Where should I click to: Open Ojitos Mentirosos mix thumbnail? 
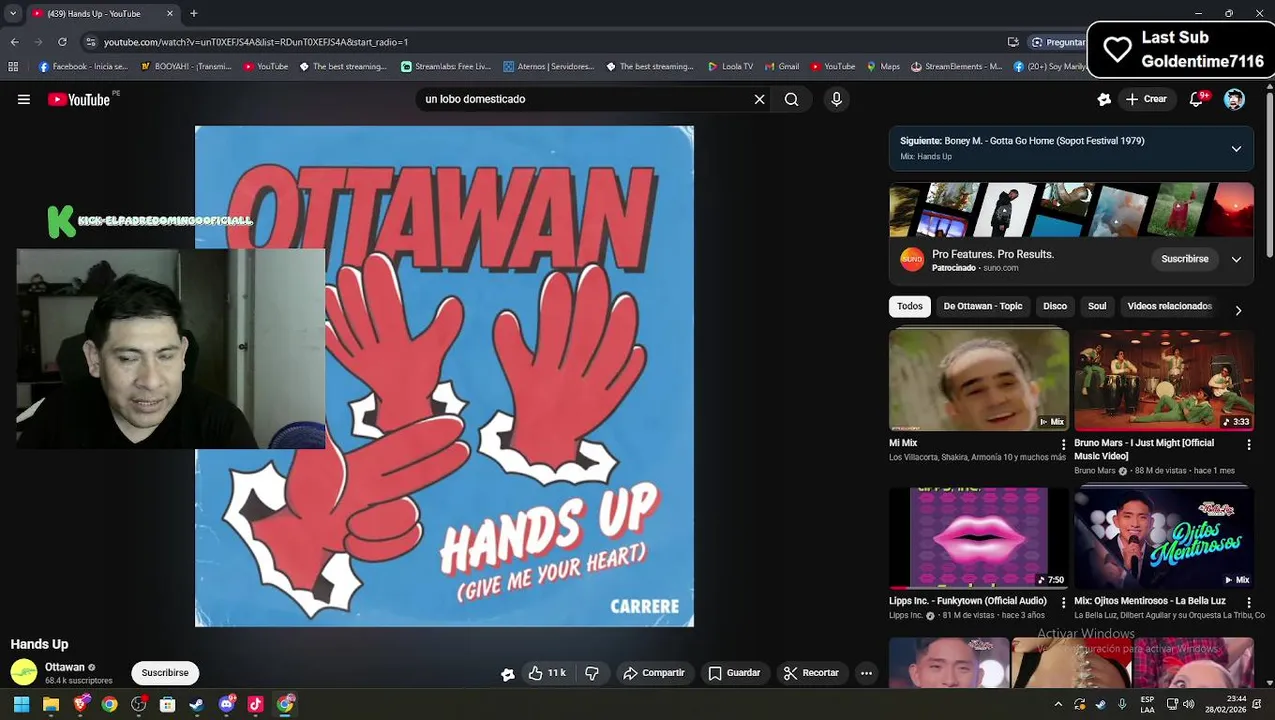click(1164, 538)
